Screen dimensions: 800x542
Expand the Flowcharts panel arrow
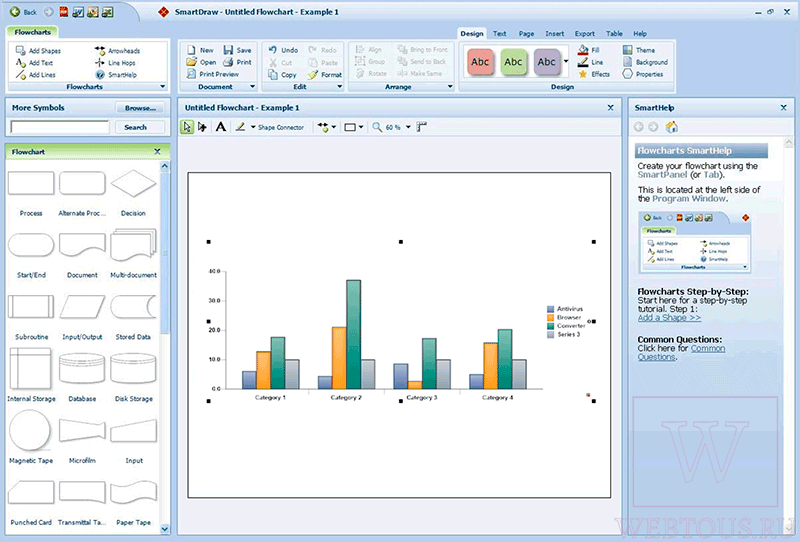coord(163,87)
